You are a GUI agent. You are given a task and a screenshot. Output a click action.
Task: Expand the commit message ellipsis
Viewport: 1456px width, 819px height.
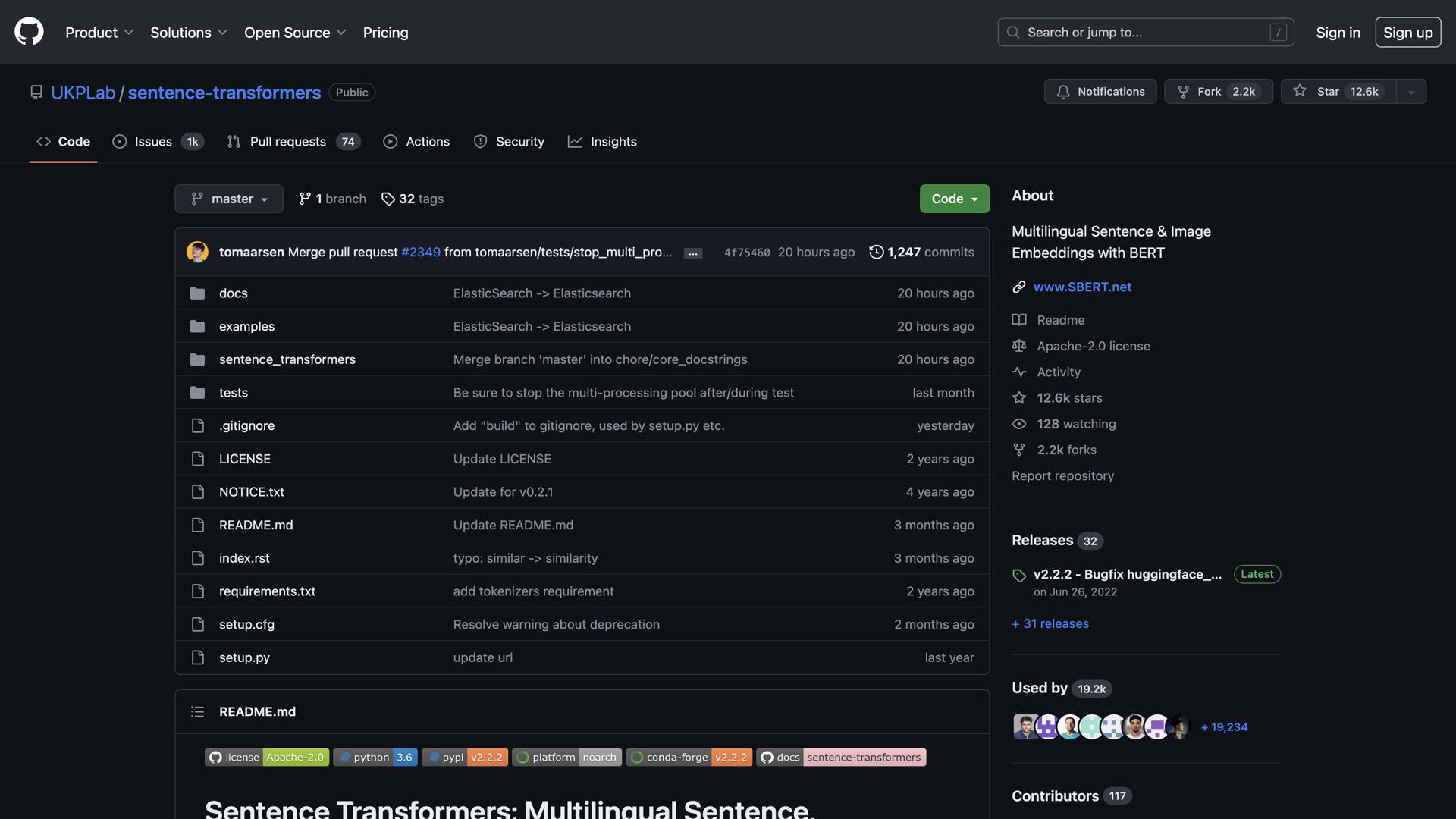692,253
